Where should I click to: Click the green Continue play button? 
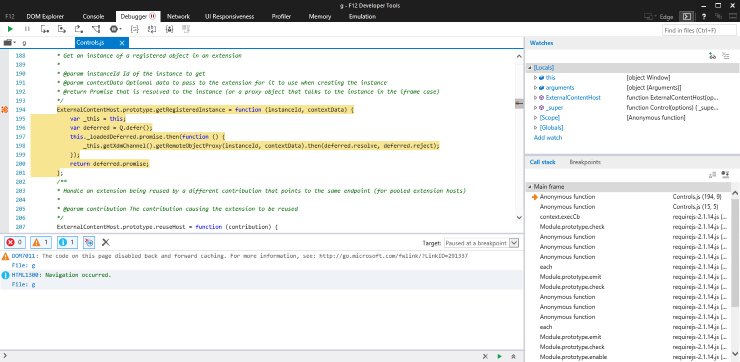coord(10,29)
